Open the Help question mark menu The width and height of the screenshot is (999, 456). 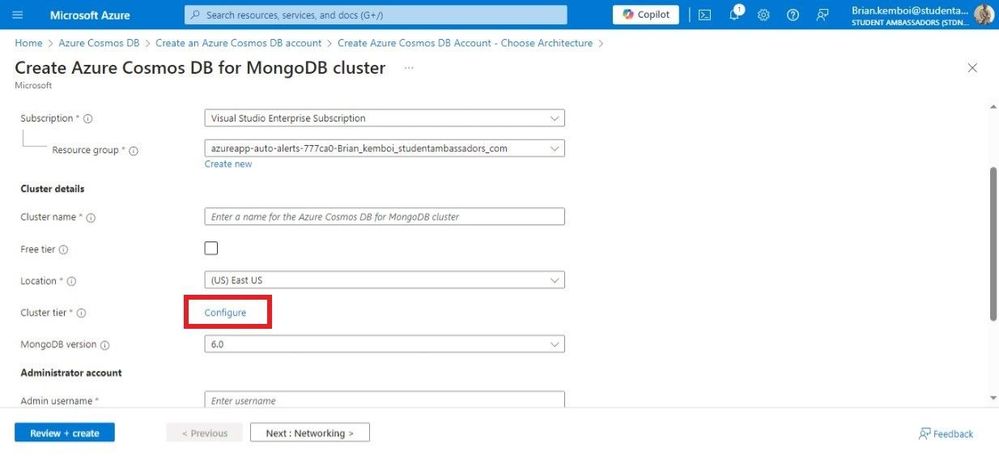point(793,15)
